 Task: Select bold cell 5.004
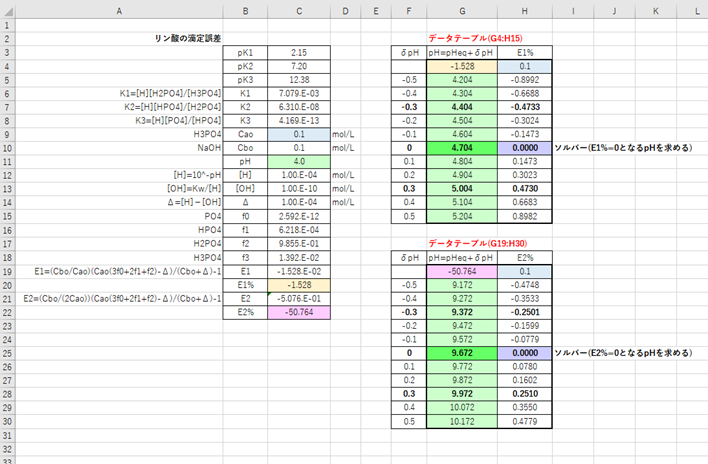tap(462, 188)
